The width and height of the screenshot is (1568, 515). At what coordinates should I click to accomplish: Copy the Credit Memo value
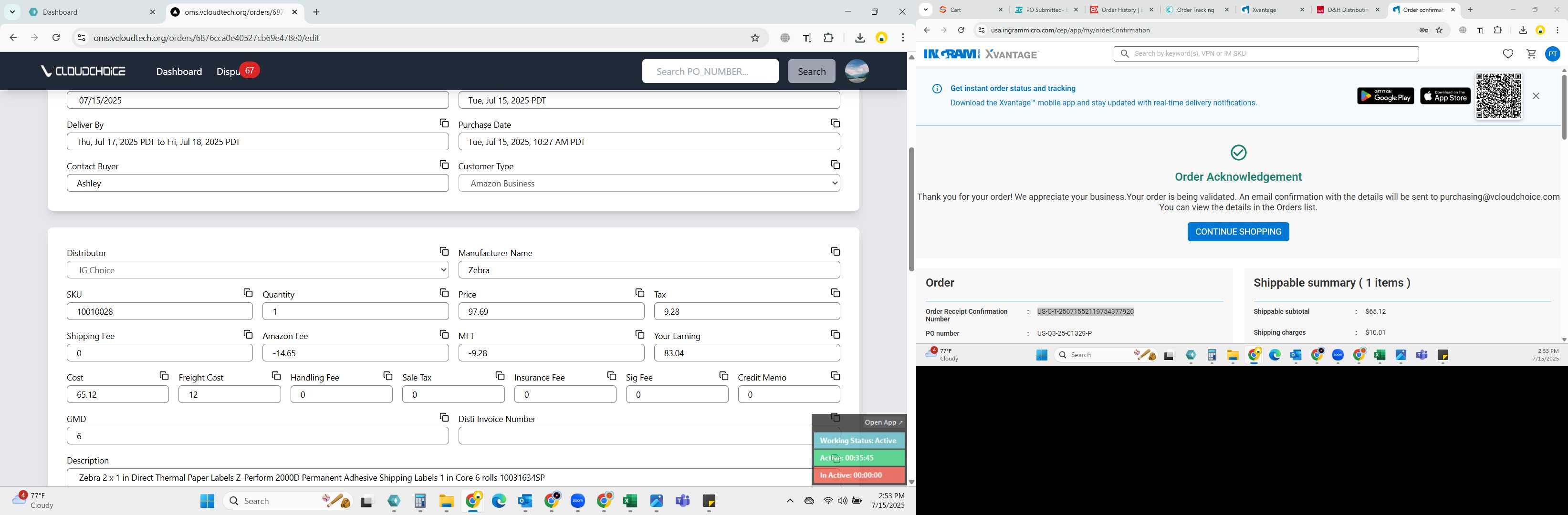tap(835, 376)
